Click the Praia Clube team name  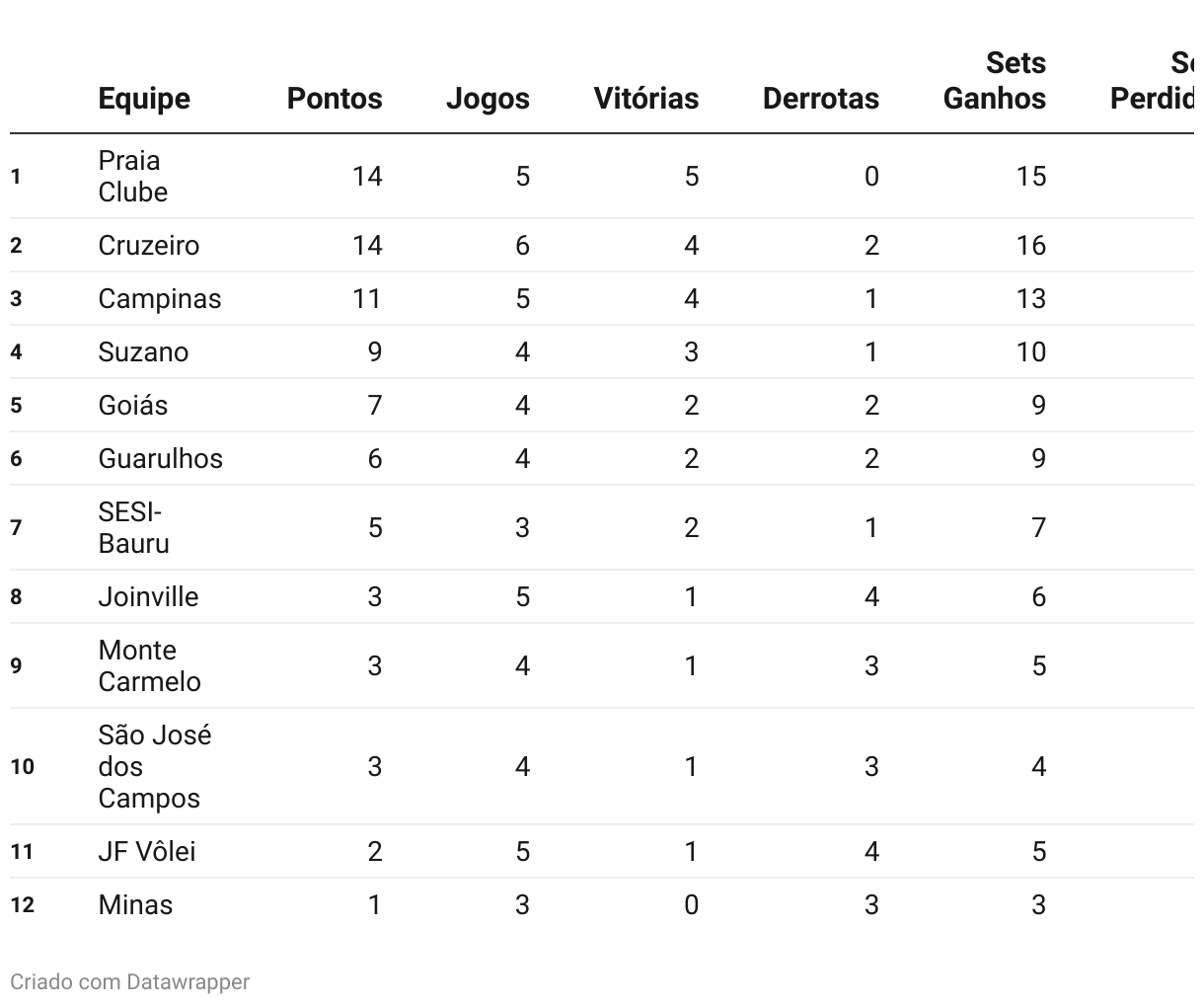click(133, 176)
